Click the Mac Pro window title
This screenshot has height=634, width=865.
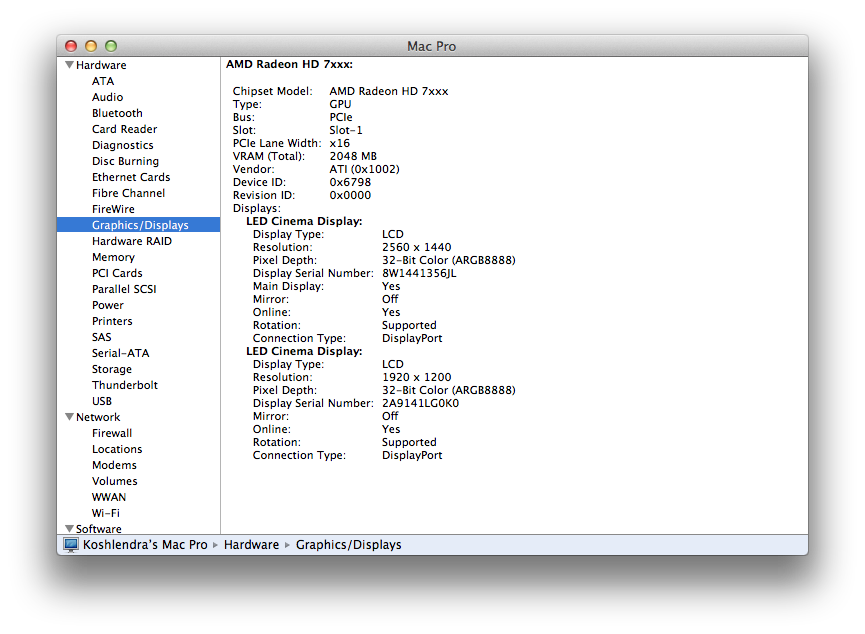click(431, 46)
